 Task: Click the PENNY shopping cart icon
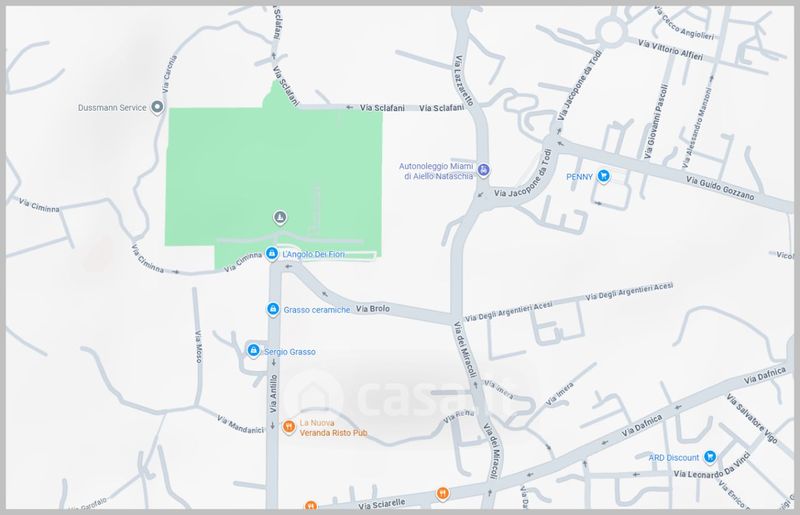[604, 176]
